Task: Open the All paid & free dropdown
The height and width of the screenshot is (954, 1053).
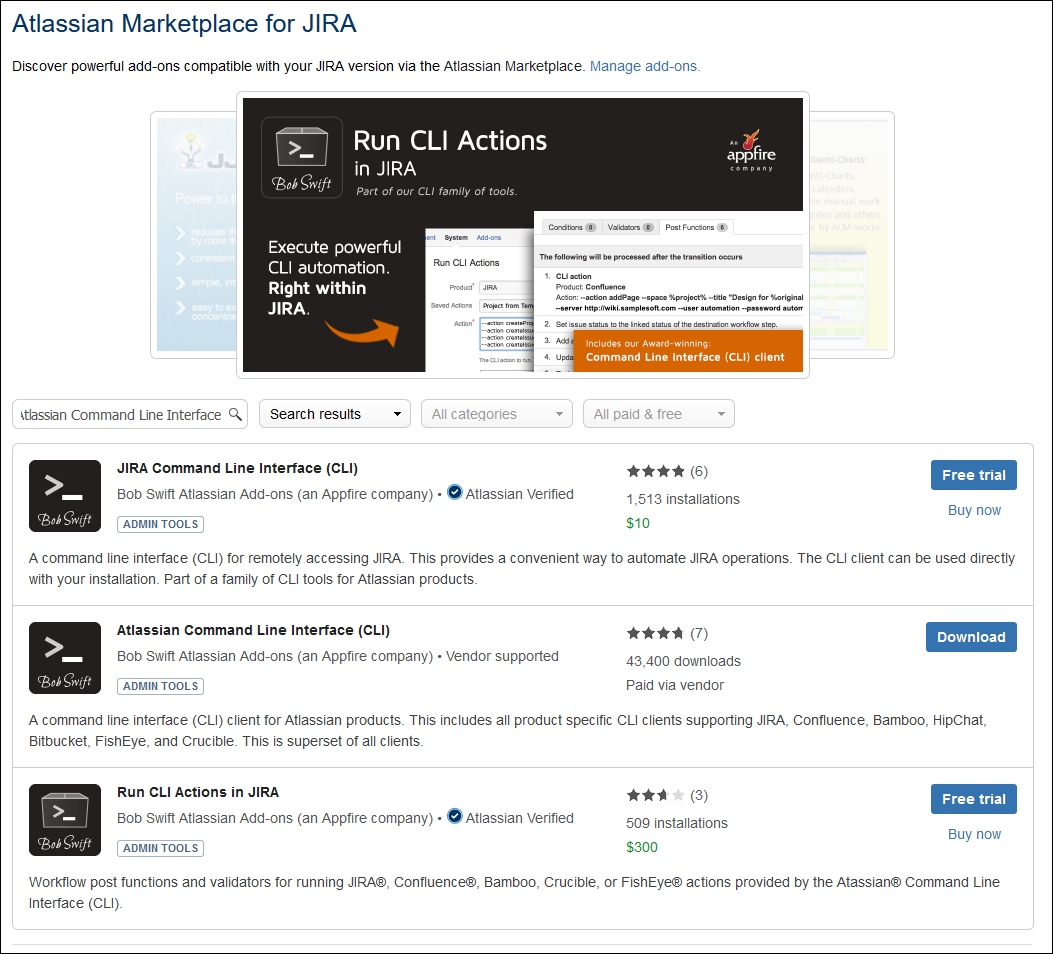Action: [x=659, y=414]
